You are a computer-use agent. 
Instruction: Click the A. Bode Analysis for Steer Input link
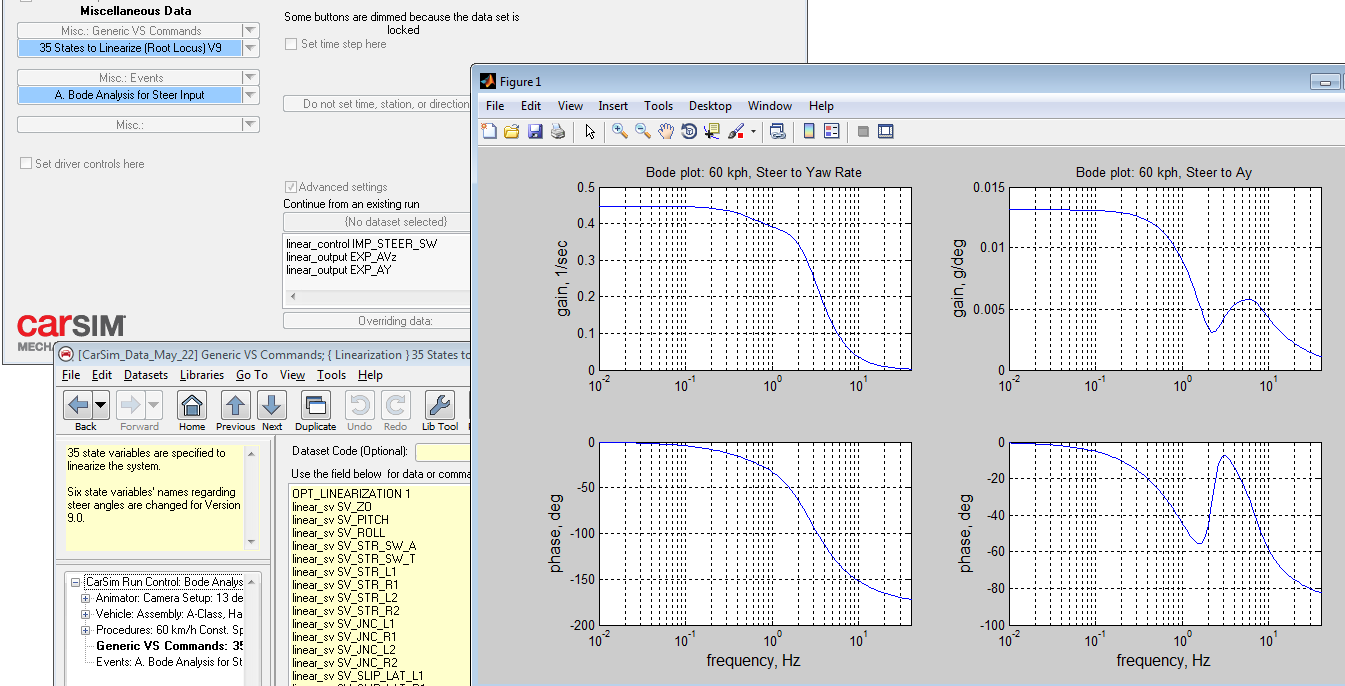point(130,95)
